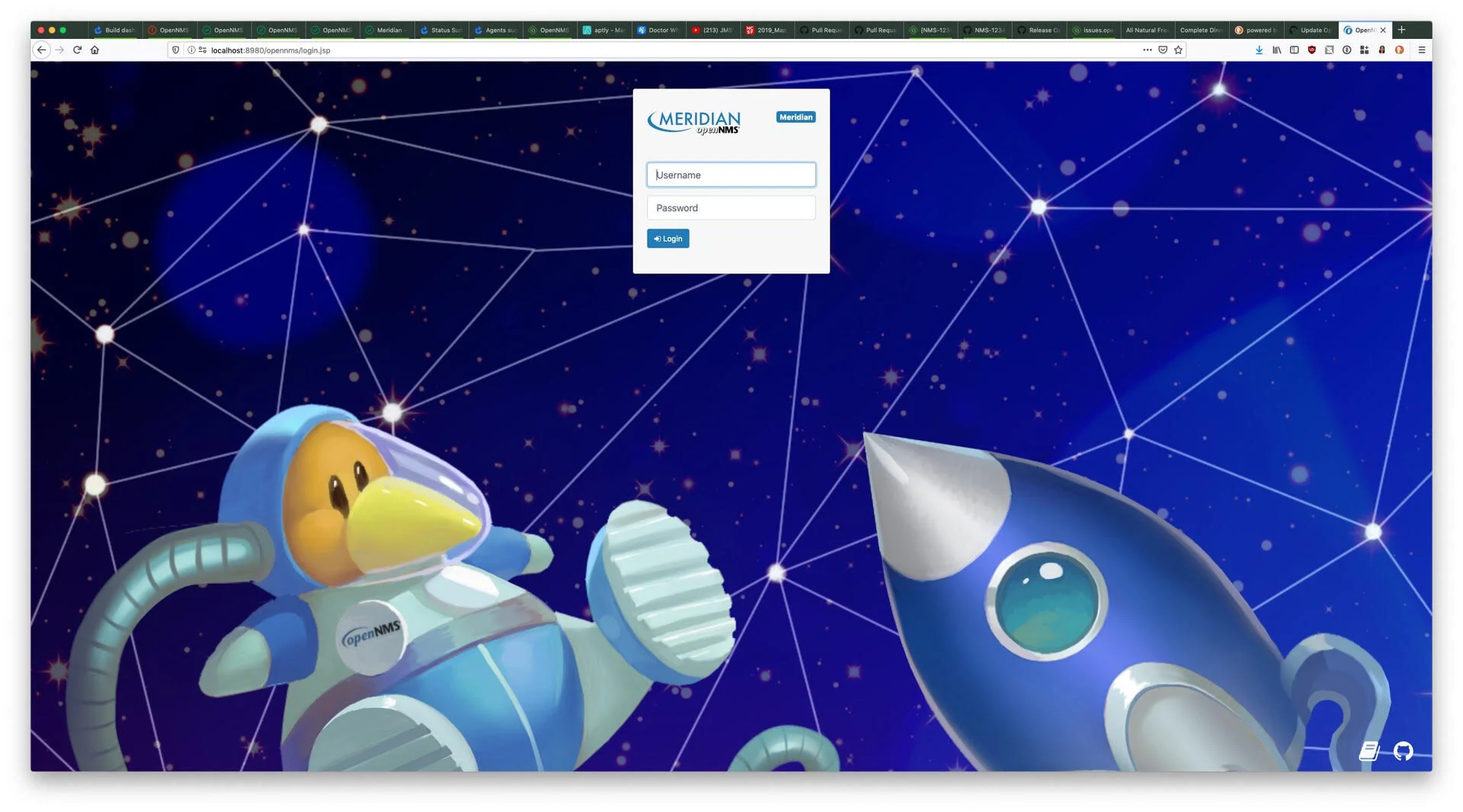Click the localhost:8980 address bar URL
Viewport: 1463px width, 812px height.
tap(271, 50)
